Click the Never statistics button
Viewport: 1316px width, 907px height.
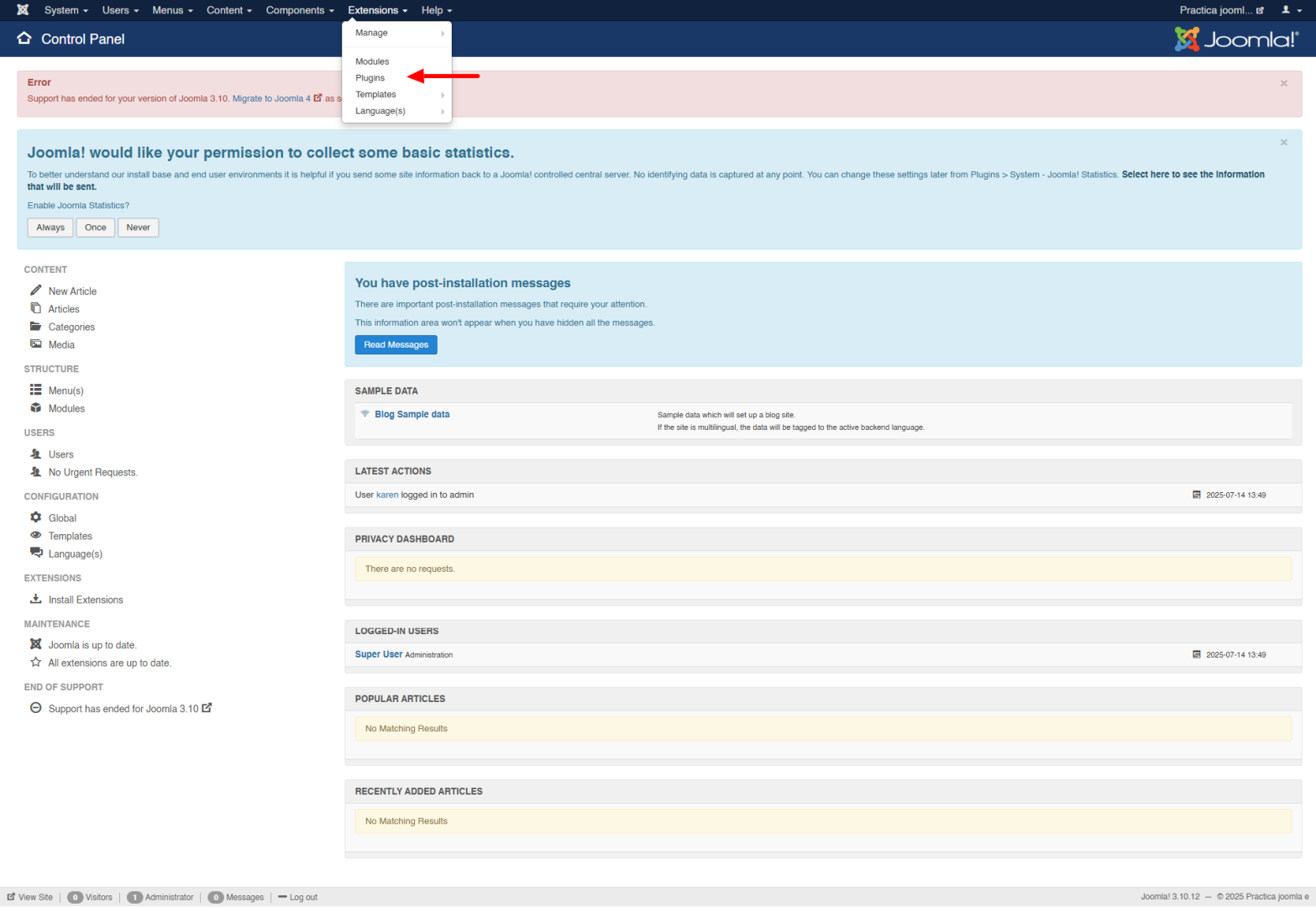click(139, 228)
